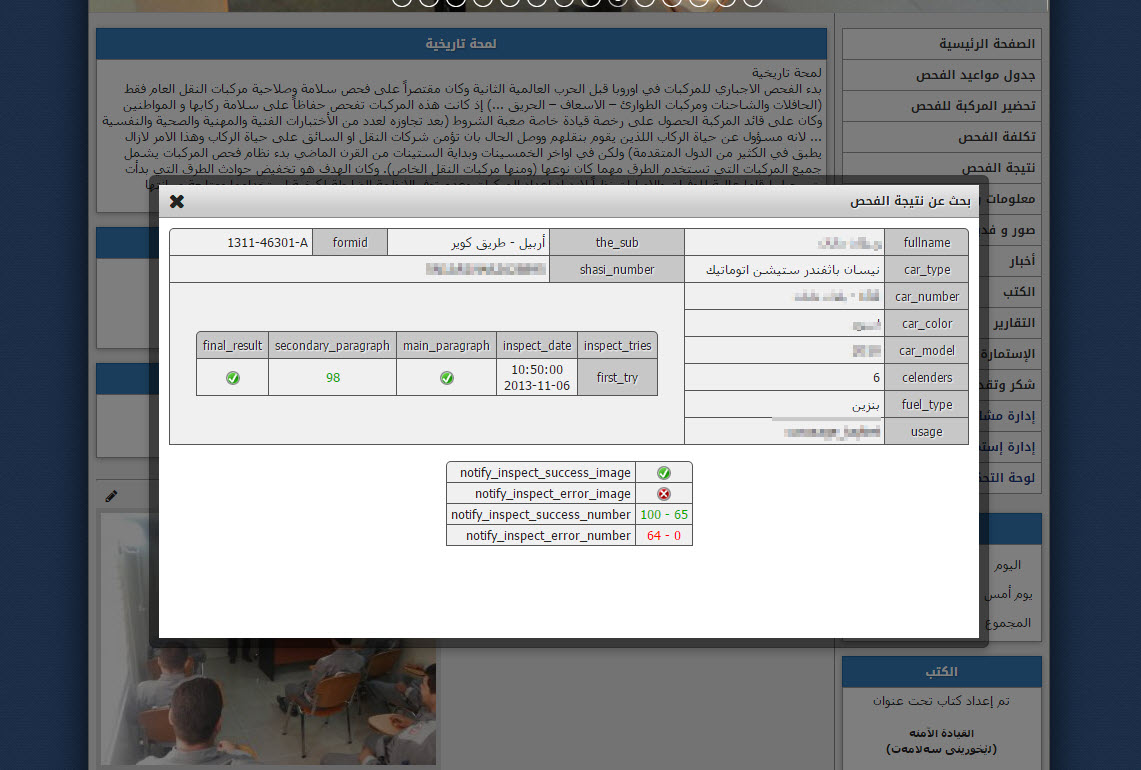Click the green check under main_paragraph

[x=447, y=378]
